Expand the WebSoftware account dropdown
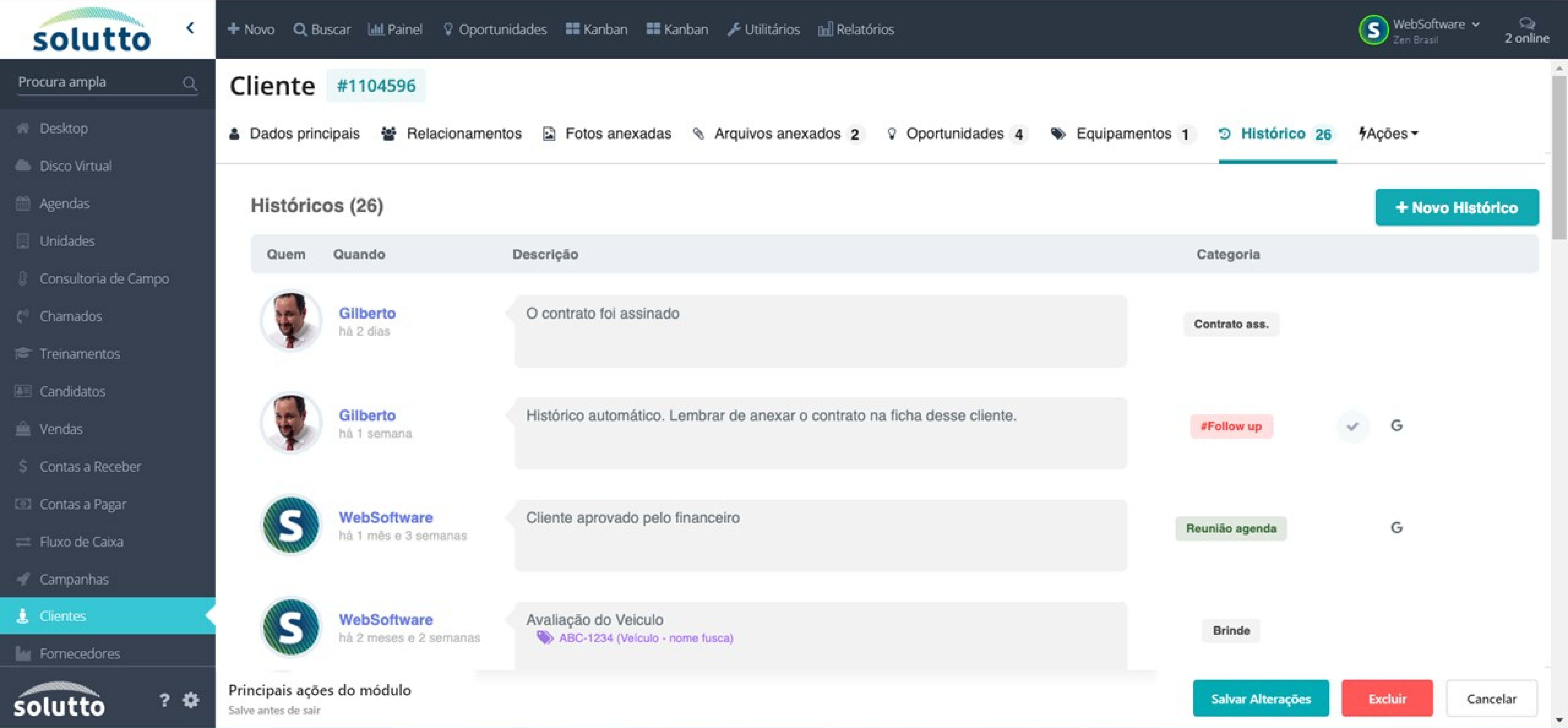Screen dimensions: 1568x728 pyautogui.click(x=1436, y=25)
